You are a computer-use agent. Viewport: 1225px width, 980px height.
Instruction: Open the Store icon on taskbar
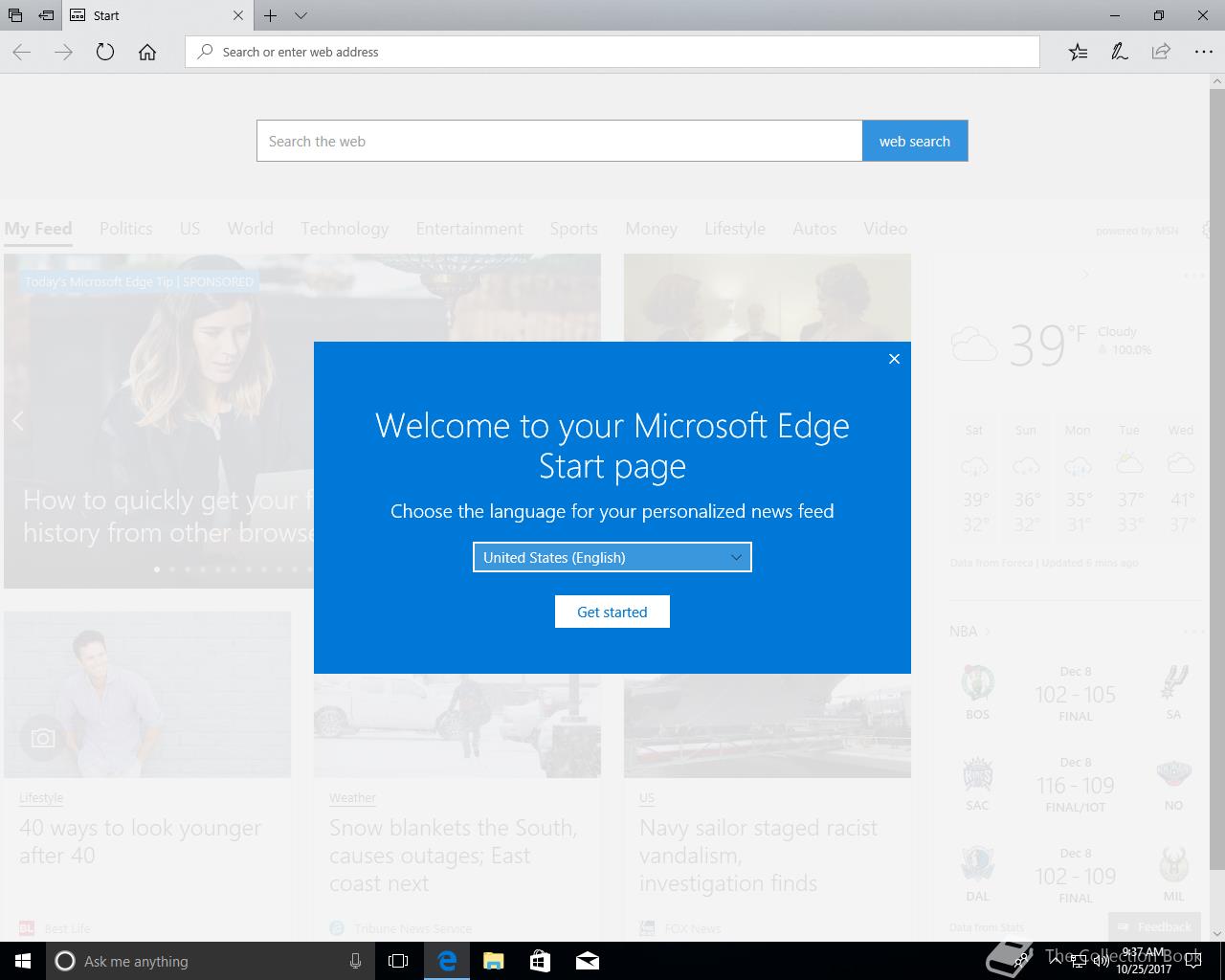click(x=540, y=961)
